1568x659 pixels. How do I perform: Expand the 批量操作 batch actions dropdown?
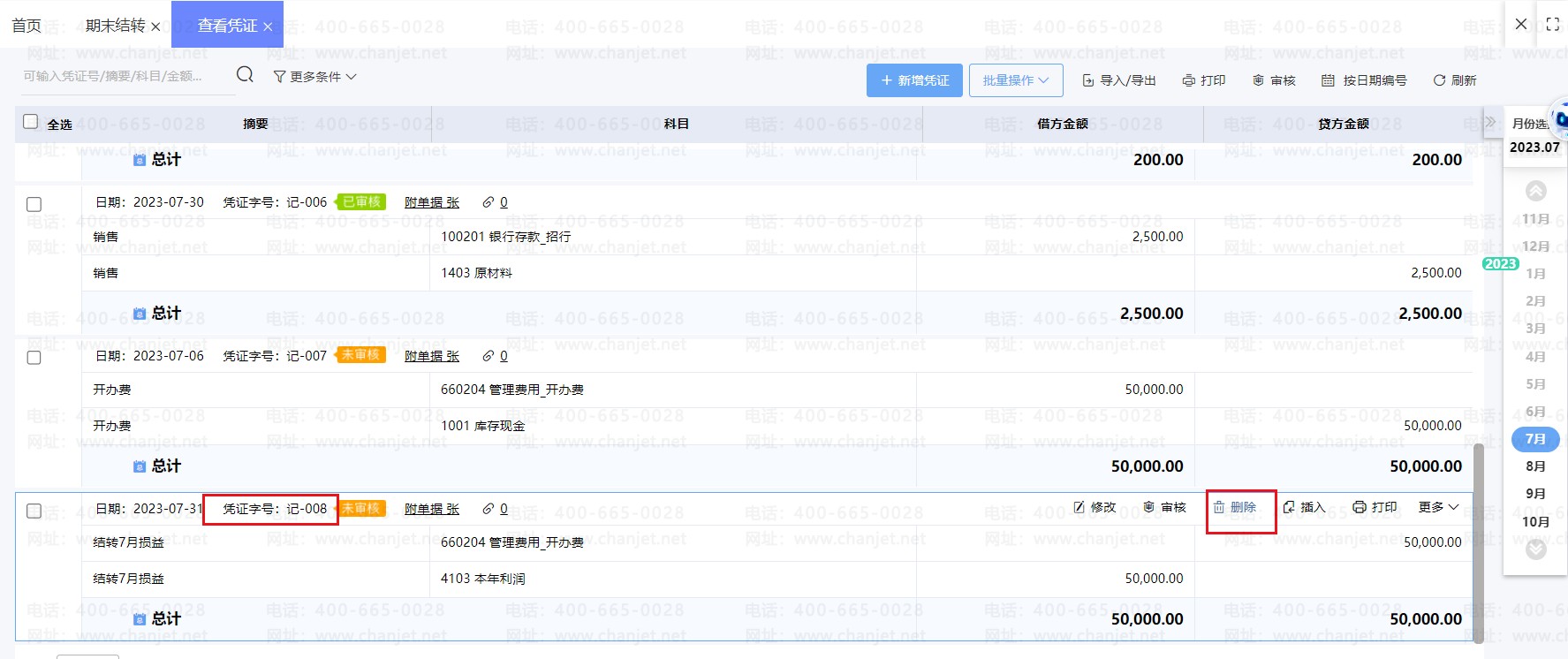[1016, 80]
